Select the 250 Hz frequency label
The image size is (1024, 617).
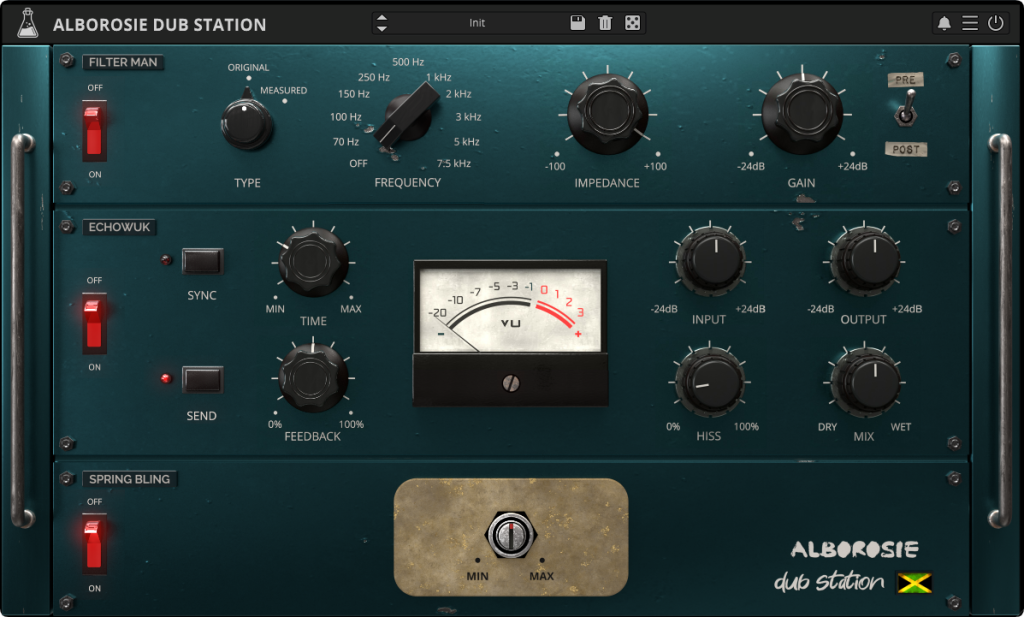pyautogui.click(x=374, y=77)
